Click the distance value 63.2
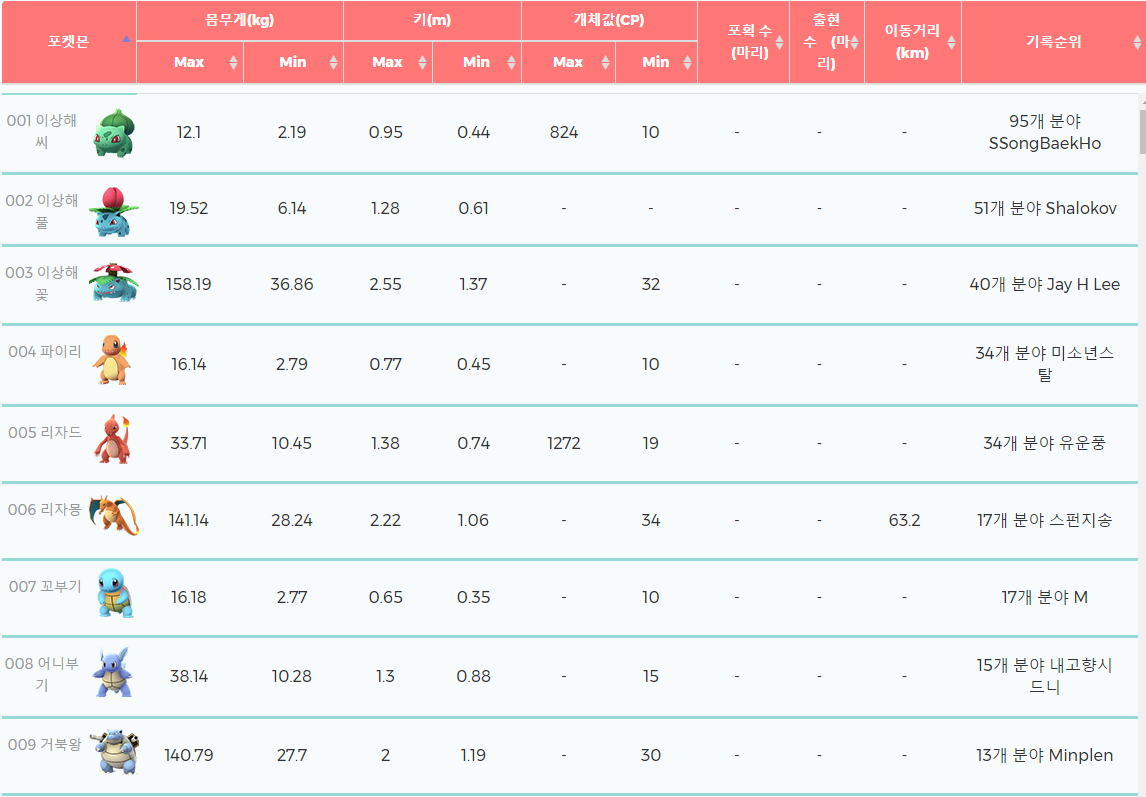 click(904, 521)
